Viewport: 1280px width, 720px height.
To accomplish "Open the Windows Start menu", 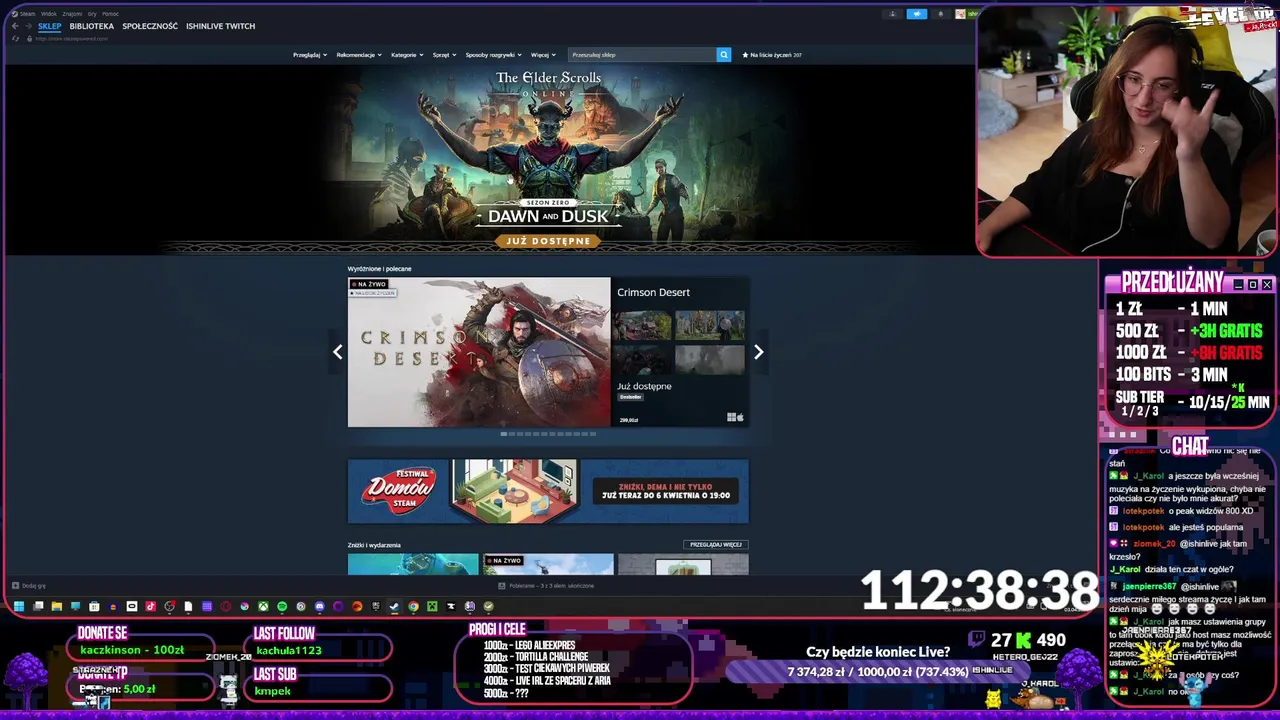I will point(19,606).
